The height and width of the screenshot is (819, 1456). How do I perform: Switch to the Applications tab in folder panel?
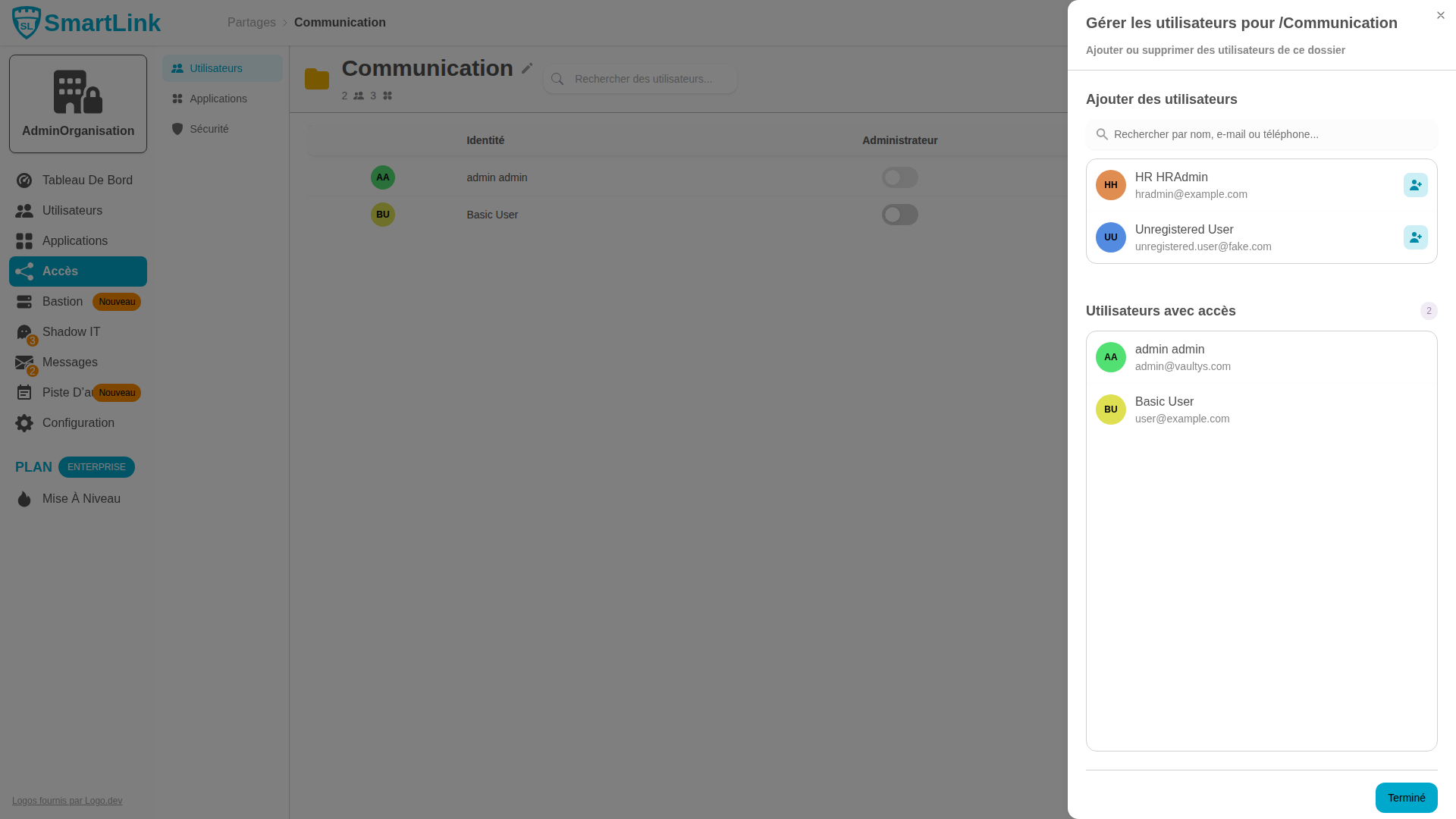coord(218,98)
